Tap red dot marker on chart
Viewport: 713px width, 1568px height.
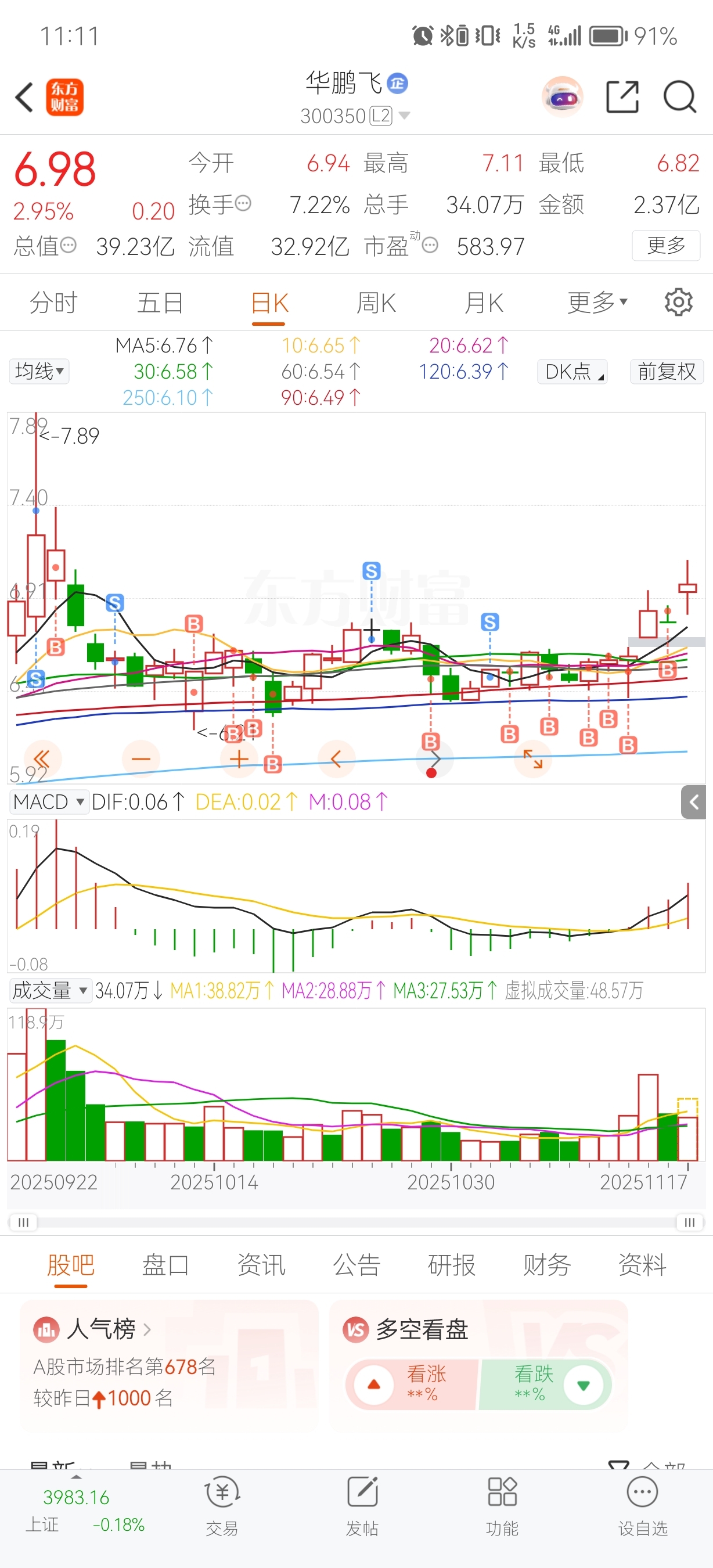point(431,773)
